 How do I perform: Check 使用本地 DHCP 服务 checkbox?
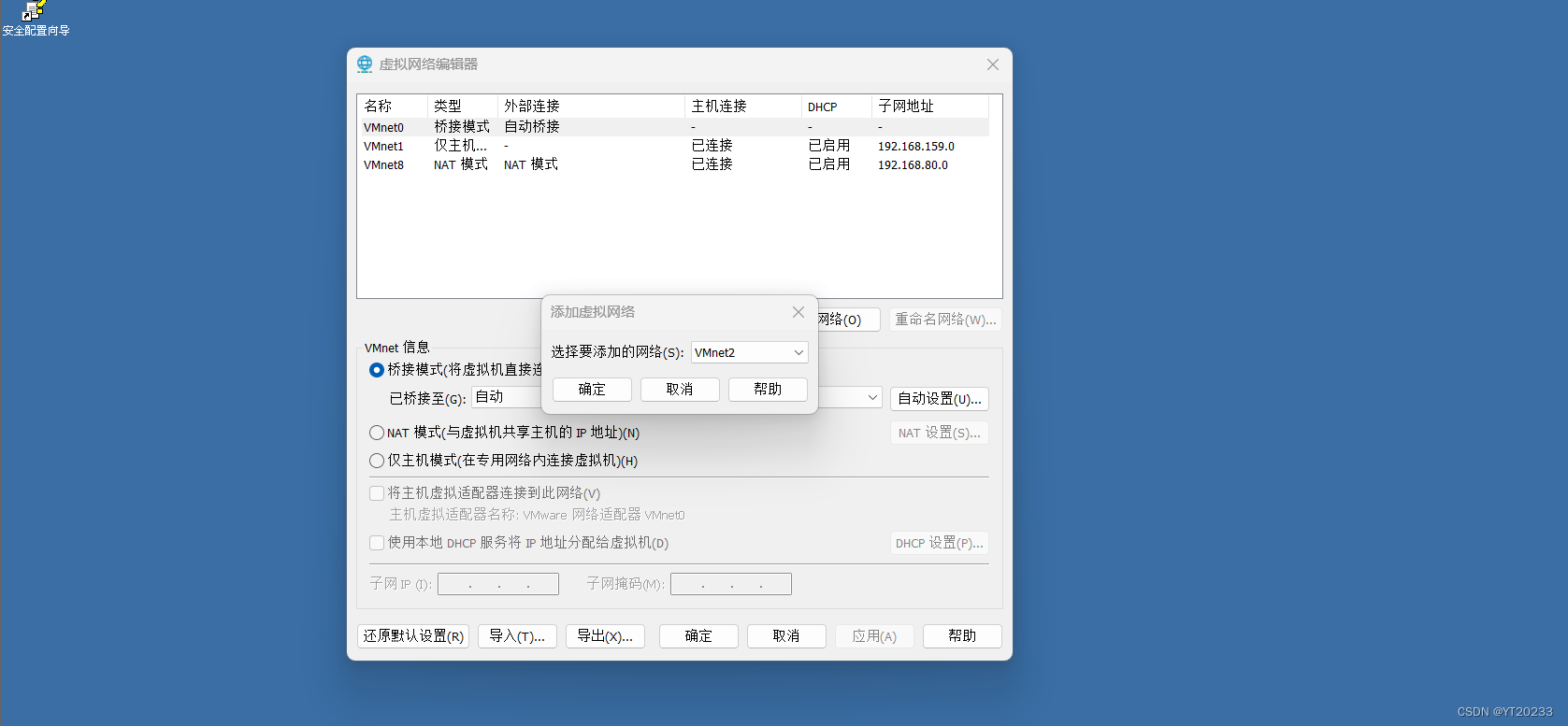click(377, 543)
